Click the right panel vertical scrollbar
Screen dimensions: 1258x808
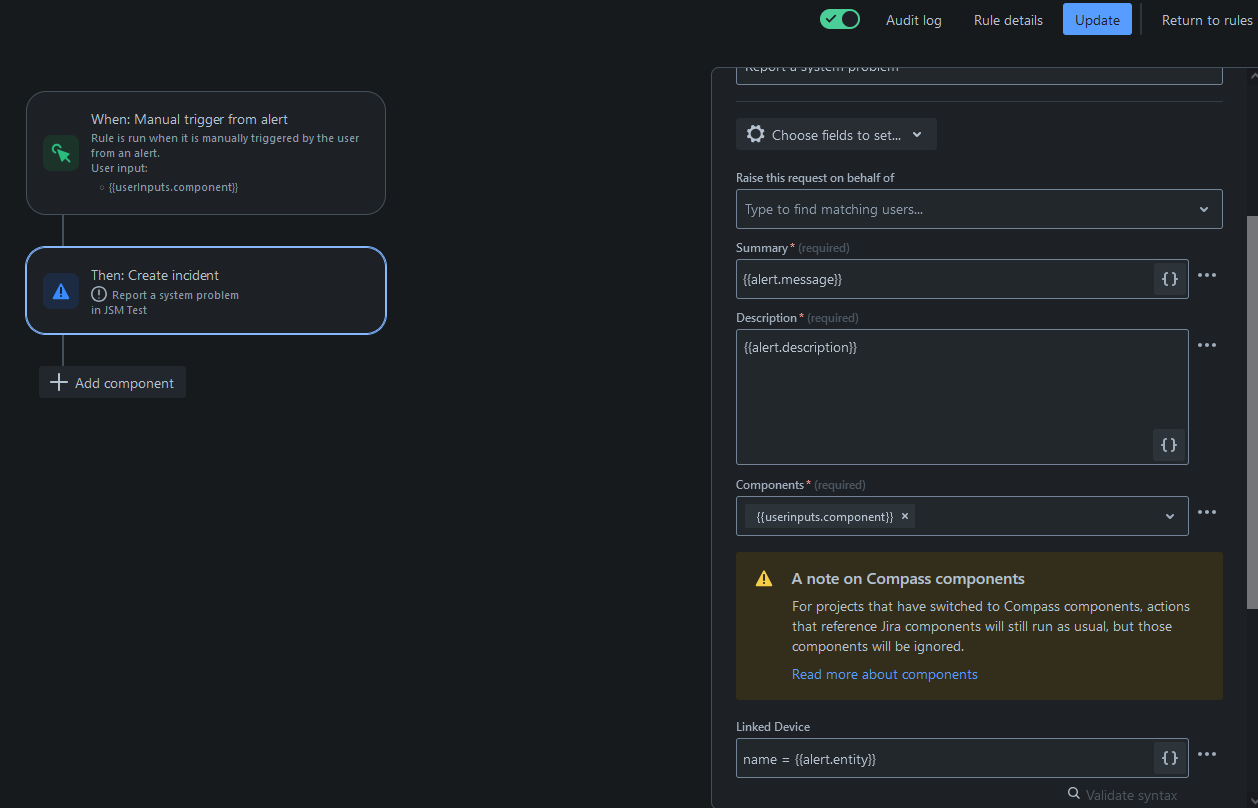(1252, 410)
